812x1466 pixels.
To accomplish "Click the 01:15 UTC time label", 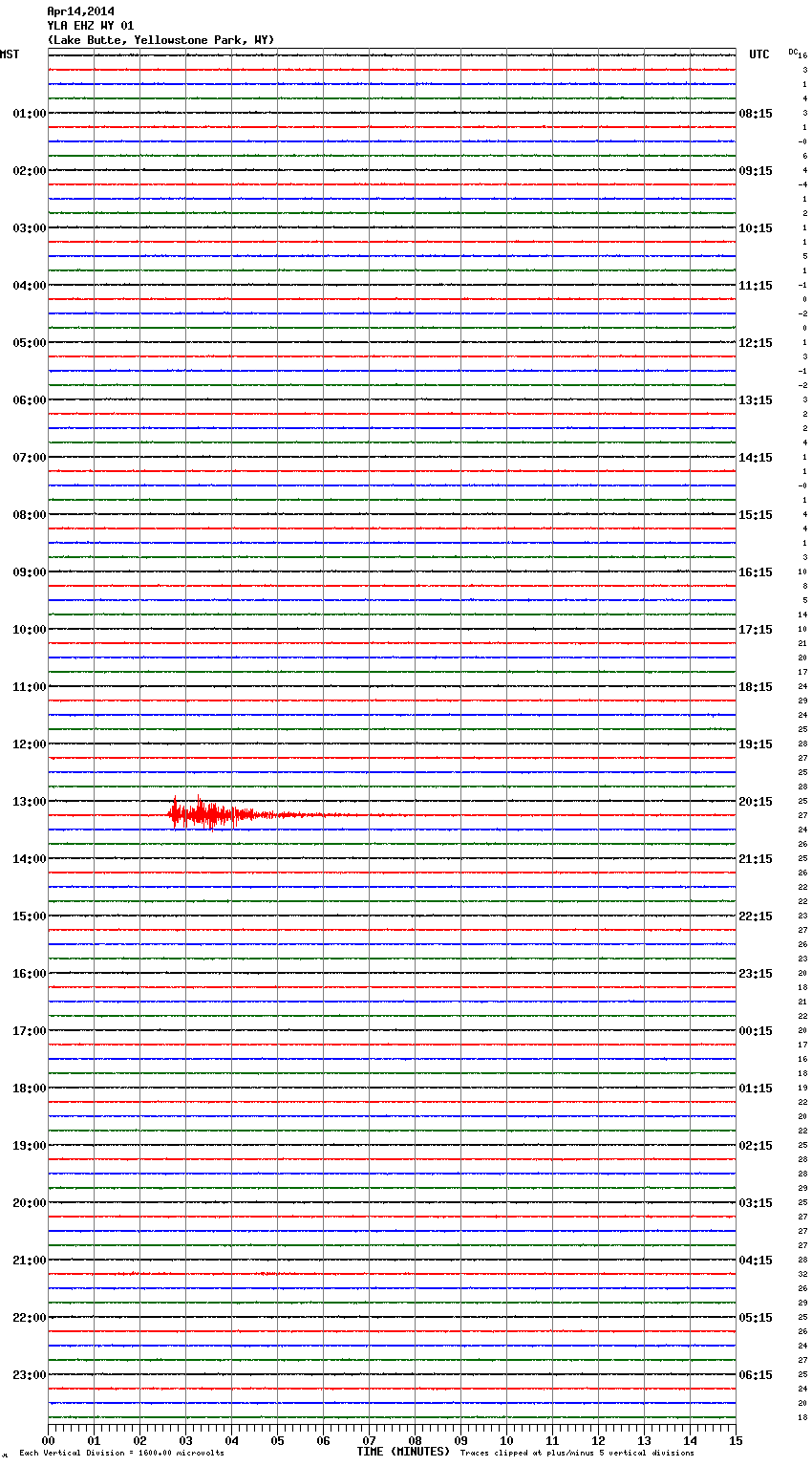I will (x=756, y=1089).
